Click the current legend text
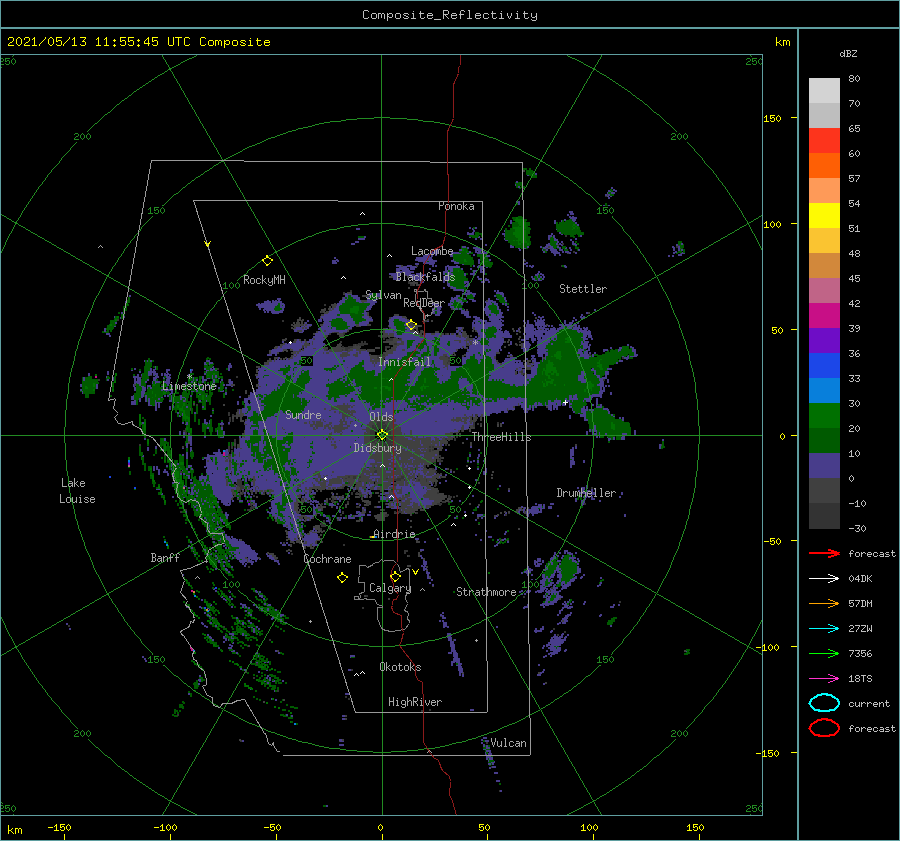900x841 pixels. 868,703
